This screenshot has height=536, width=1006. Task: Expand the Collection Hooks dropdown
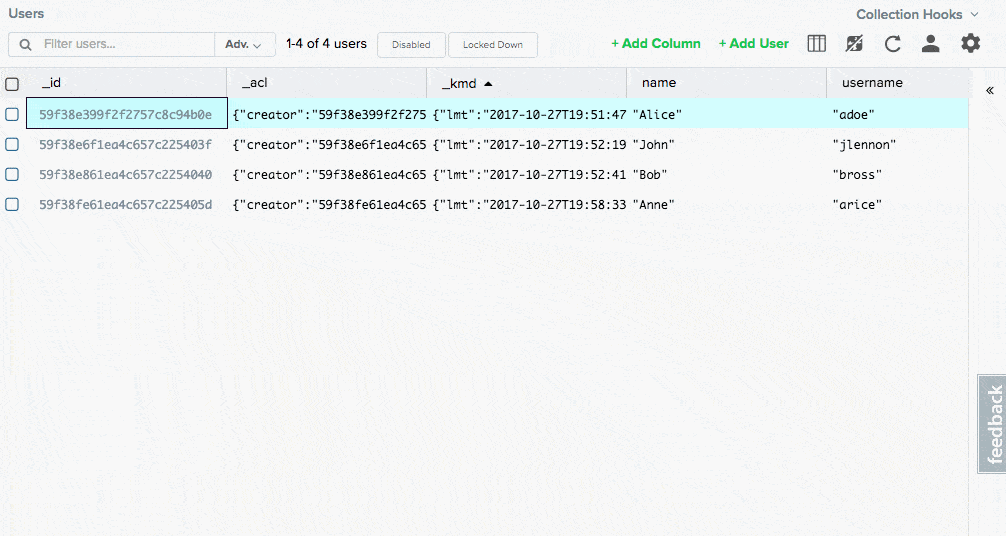[916, 14]
